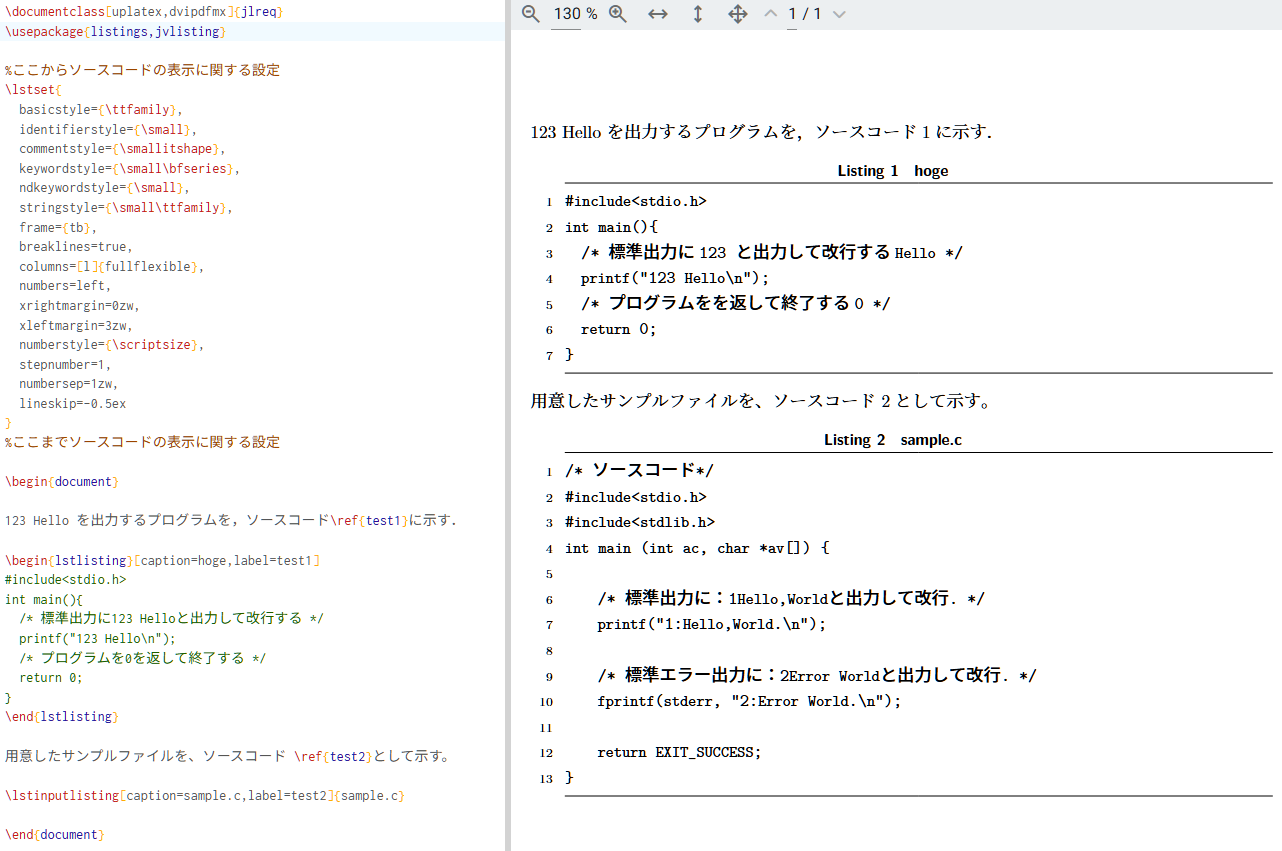Click the \end{document} line
Screen dimensions: 1282x851
tap(54, 834)
